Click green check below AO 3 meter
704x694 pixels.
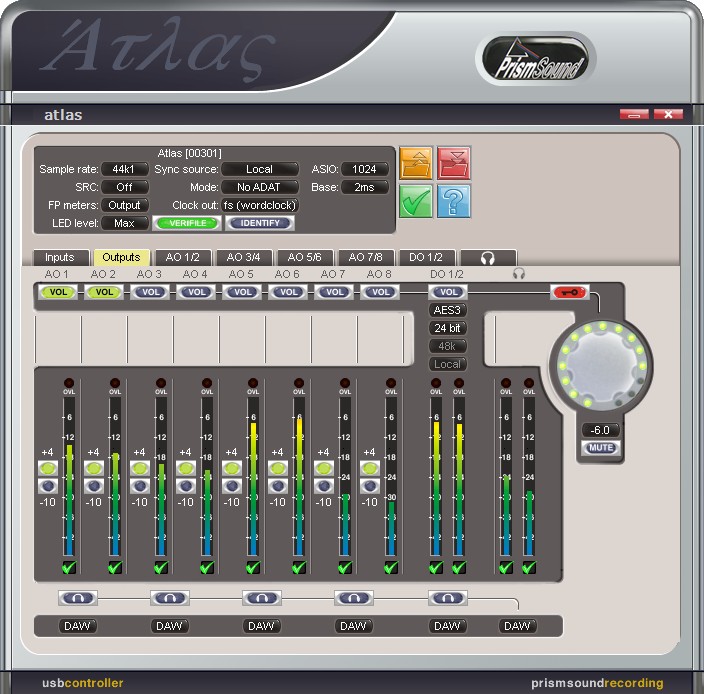pos(161,567)
